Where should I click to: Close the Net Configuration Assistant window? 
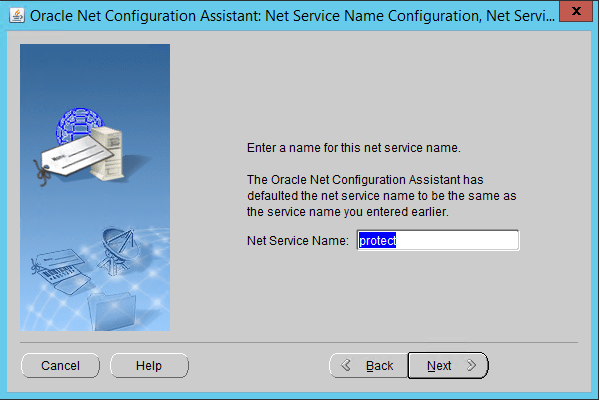(576, 11)
